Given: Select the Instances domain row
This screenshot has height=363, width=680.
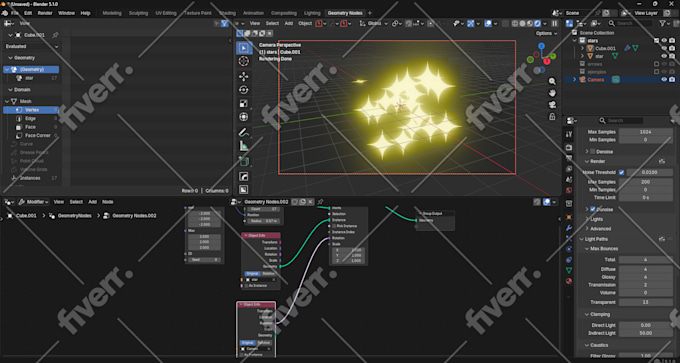Looking at the screenshot, I should [31, 178].
